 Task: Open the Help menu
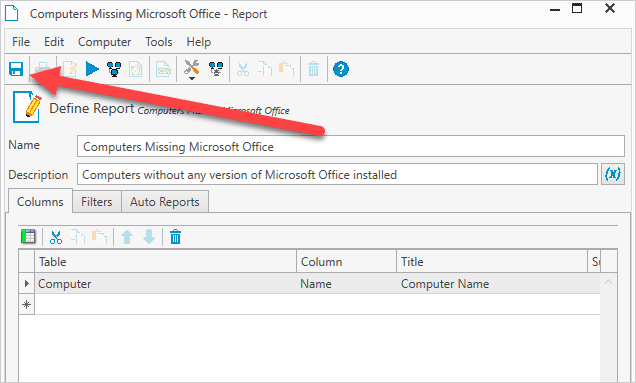[x=199, y=42]
